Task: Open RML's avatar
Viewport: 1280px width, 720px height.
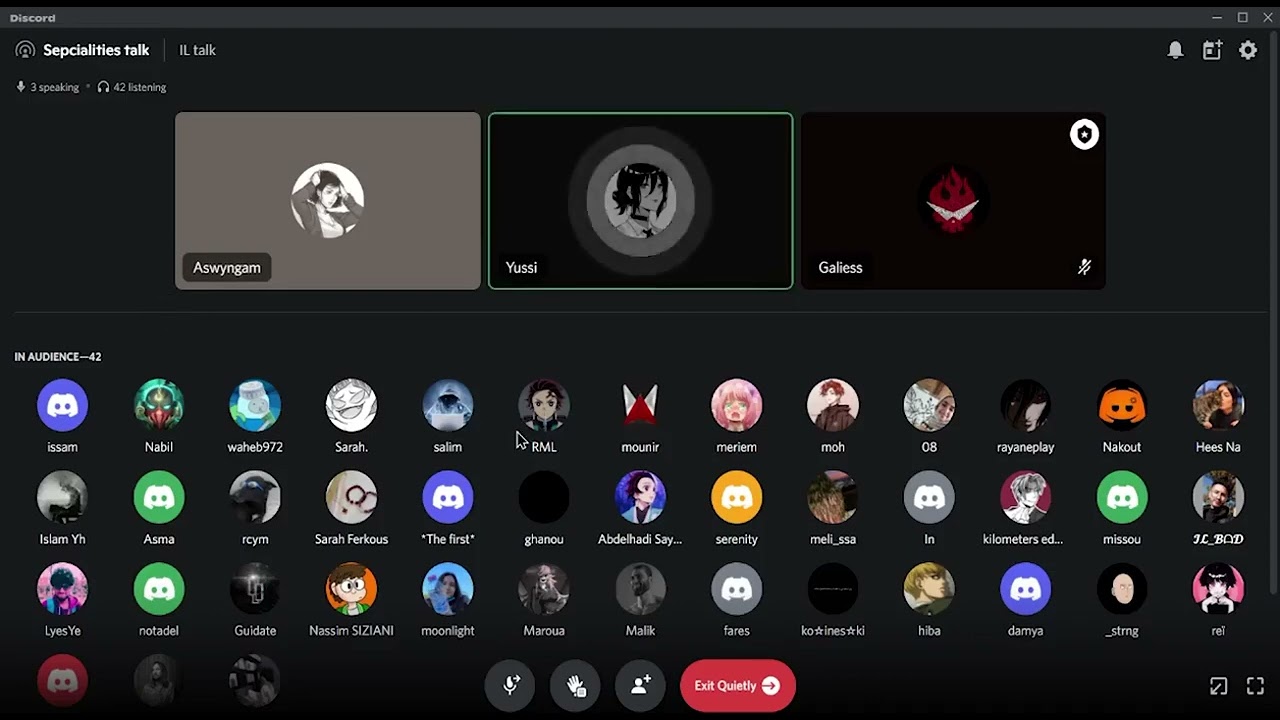Action: 544,405
